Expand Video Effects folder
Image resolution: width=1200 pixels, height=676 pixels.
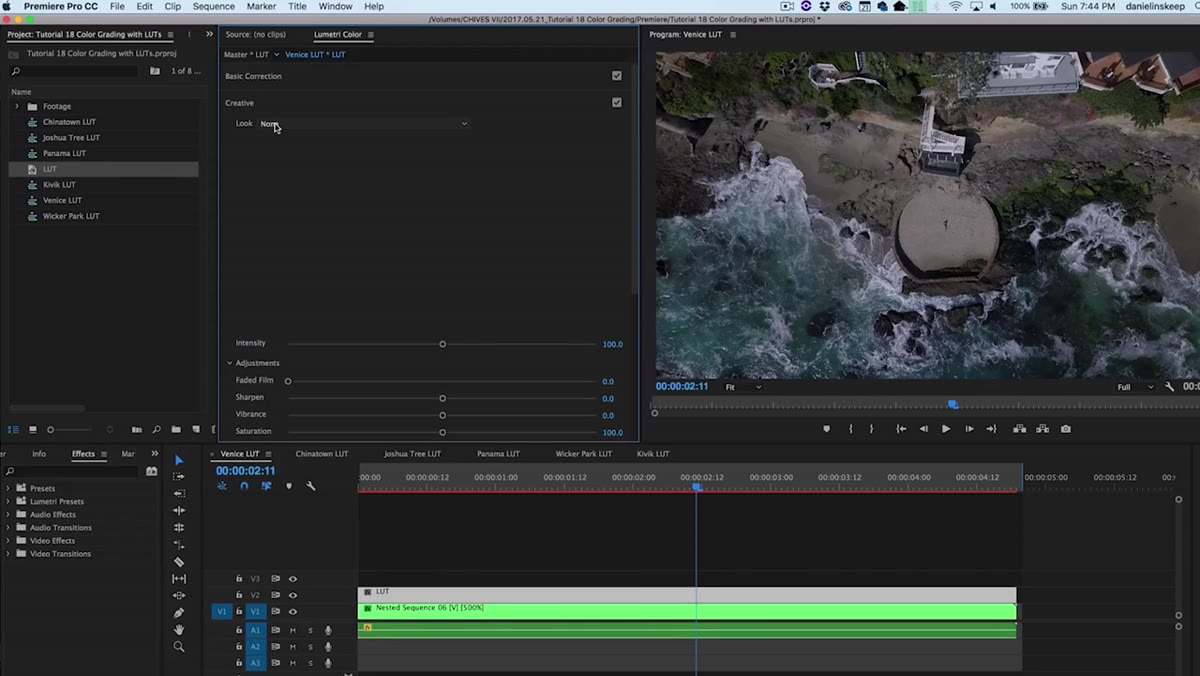click(8, 540)
